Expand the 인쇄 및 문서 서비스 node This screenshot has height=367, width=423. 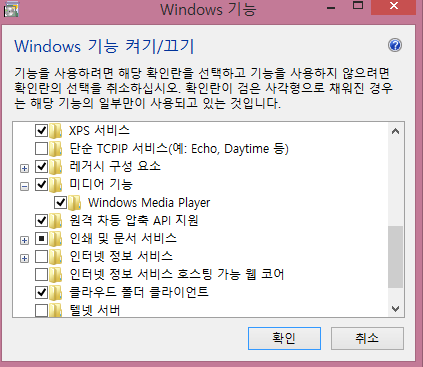(24, 240)
